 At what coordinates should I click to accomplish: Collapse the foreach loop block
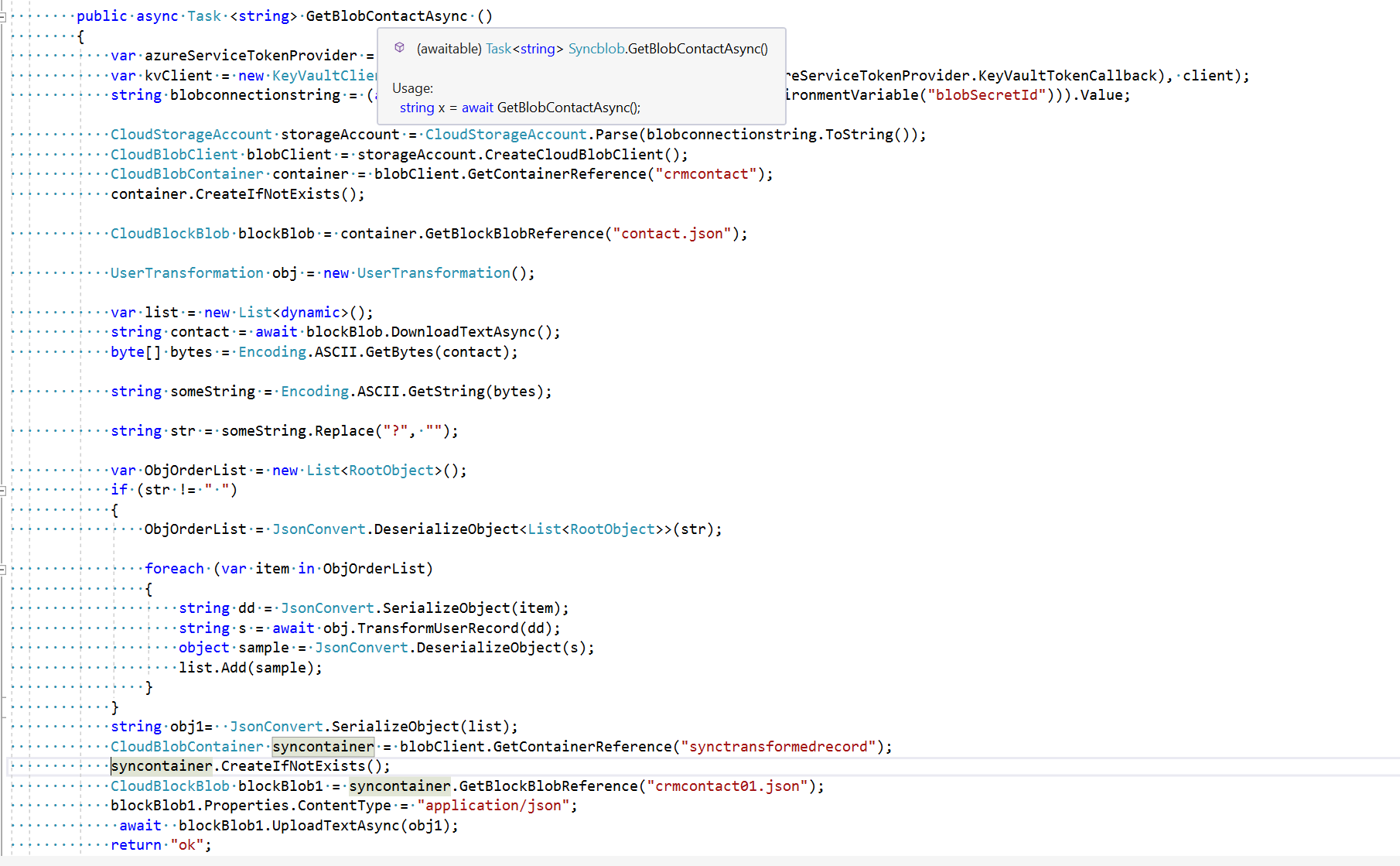point(3,569)
